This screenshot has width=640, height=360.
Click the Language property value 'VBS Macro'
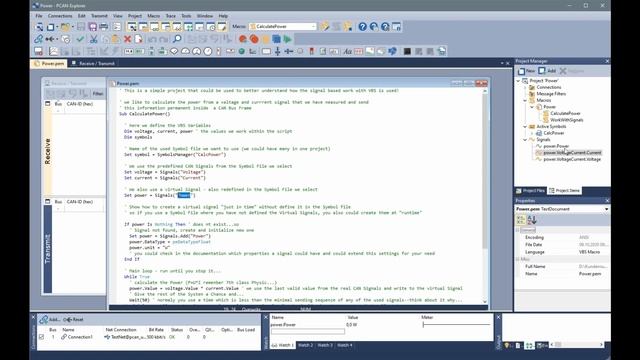[589, 252]
